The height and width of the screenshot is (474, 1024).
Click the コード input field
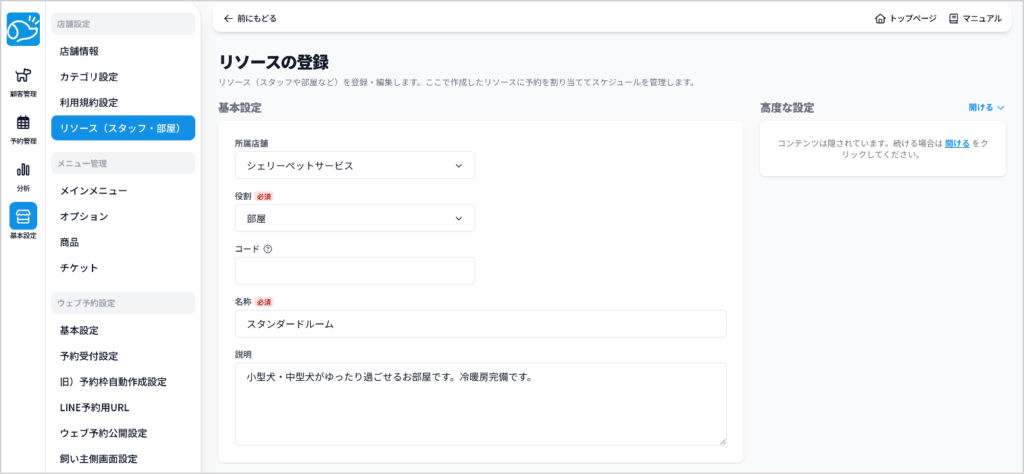tap(354, 271)
